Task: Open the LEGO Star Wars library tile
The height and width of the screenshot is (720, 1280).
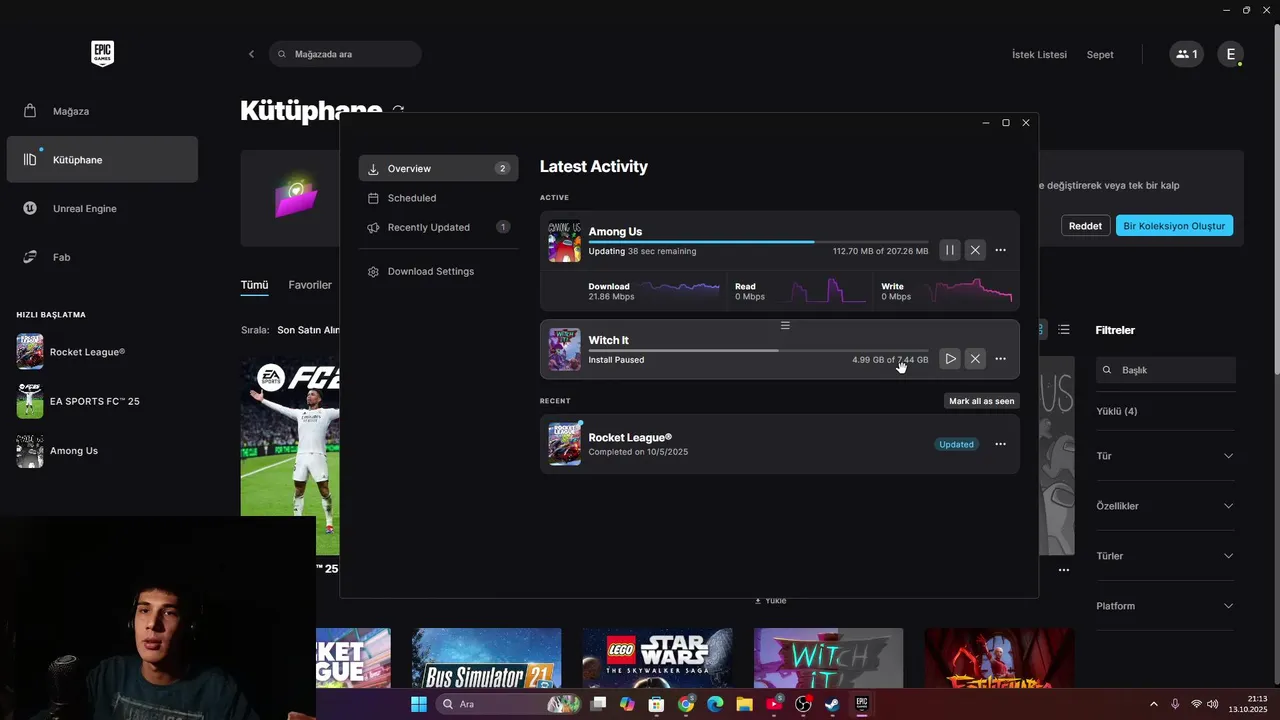Action: pos(657,658)
